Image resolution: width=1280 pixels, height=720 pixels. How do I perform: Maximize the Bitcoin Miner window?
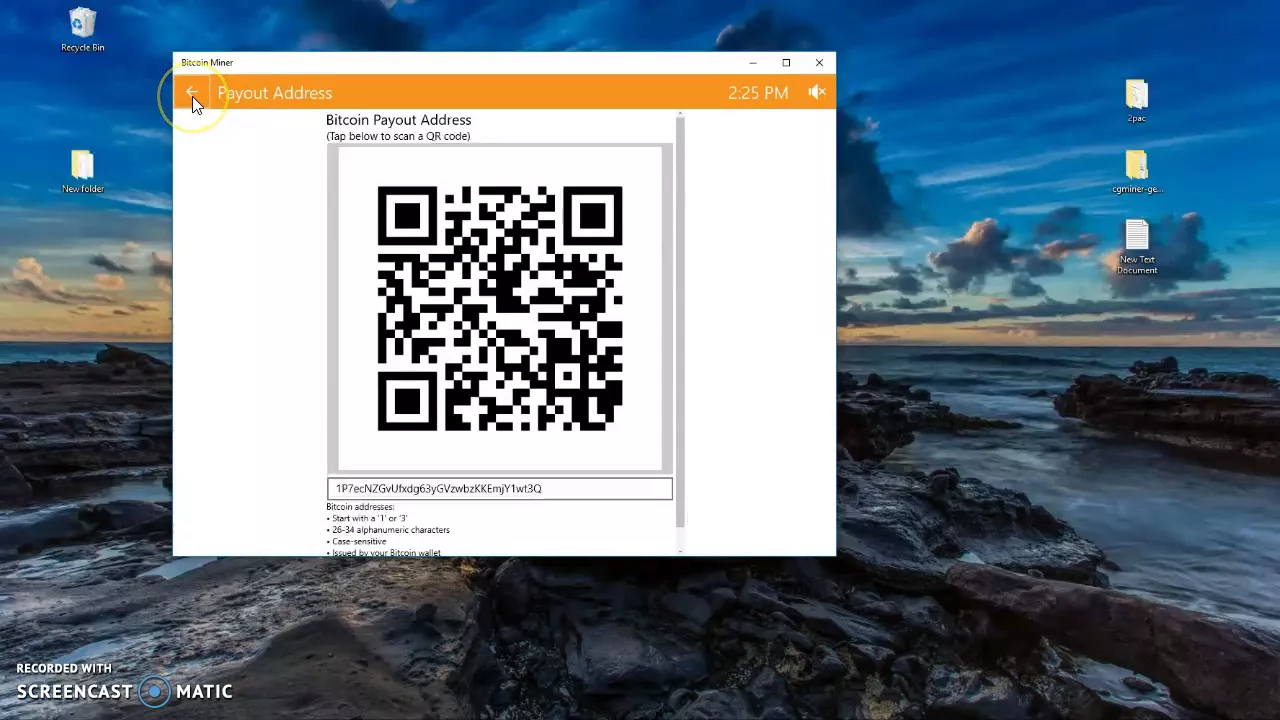pyautogui.click(x=786, y=62)
